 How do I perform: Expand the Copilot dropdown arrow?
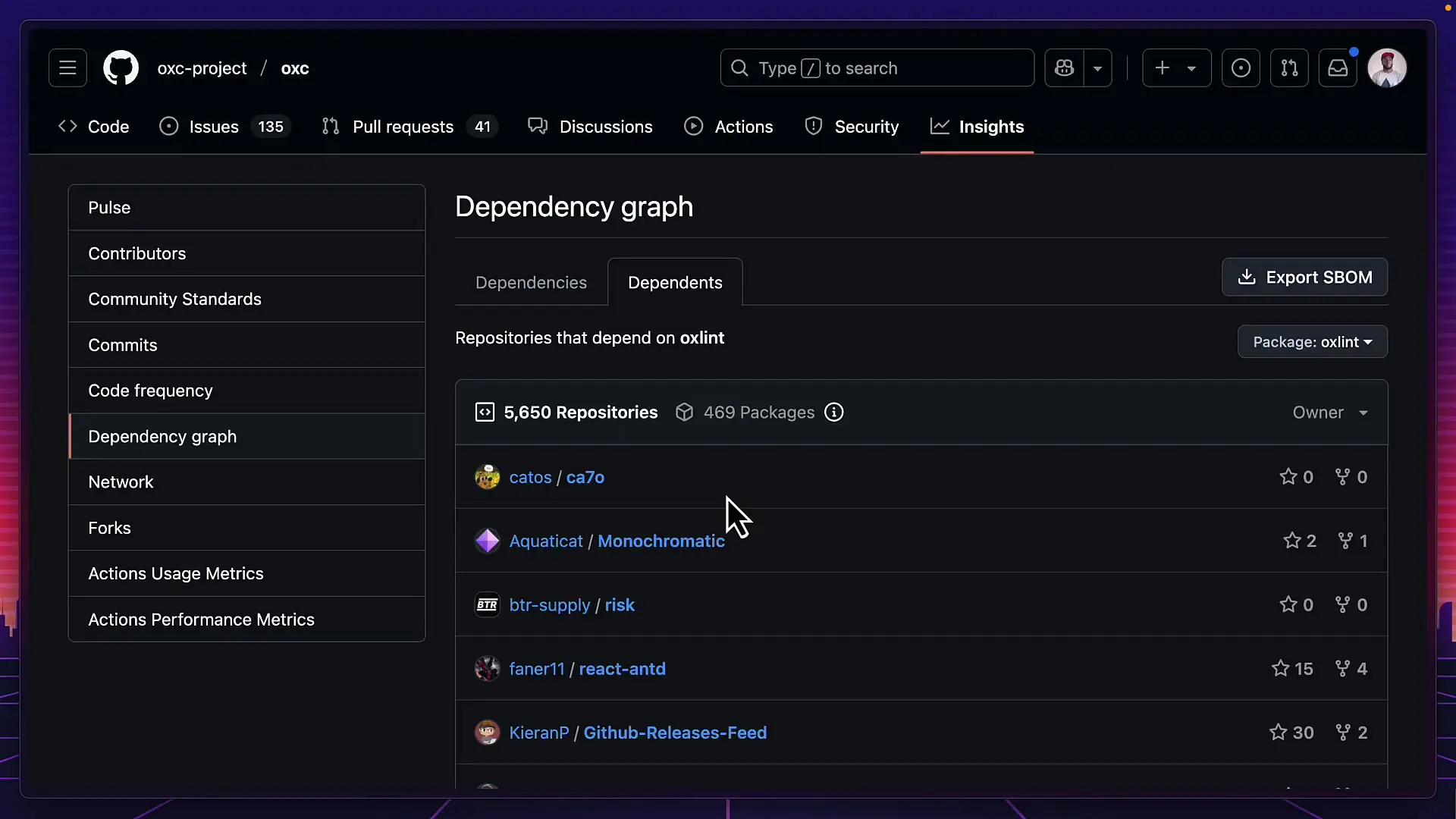[1097, 68]
